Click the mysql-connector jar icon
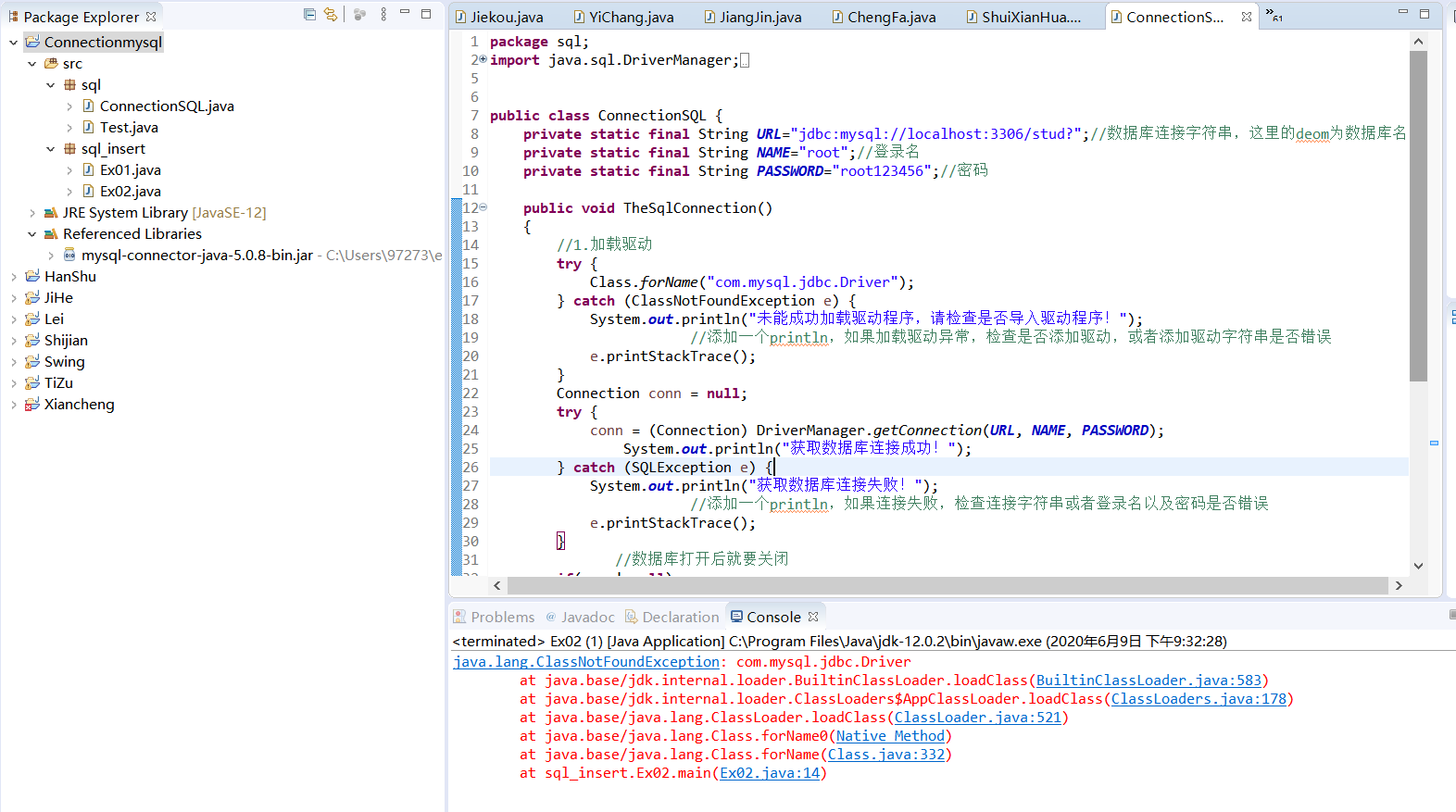 pyautogui.click(x=69, y=255)
